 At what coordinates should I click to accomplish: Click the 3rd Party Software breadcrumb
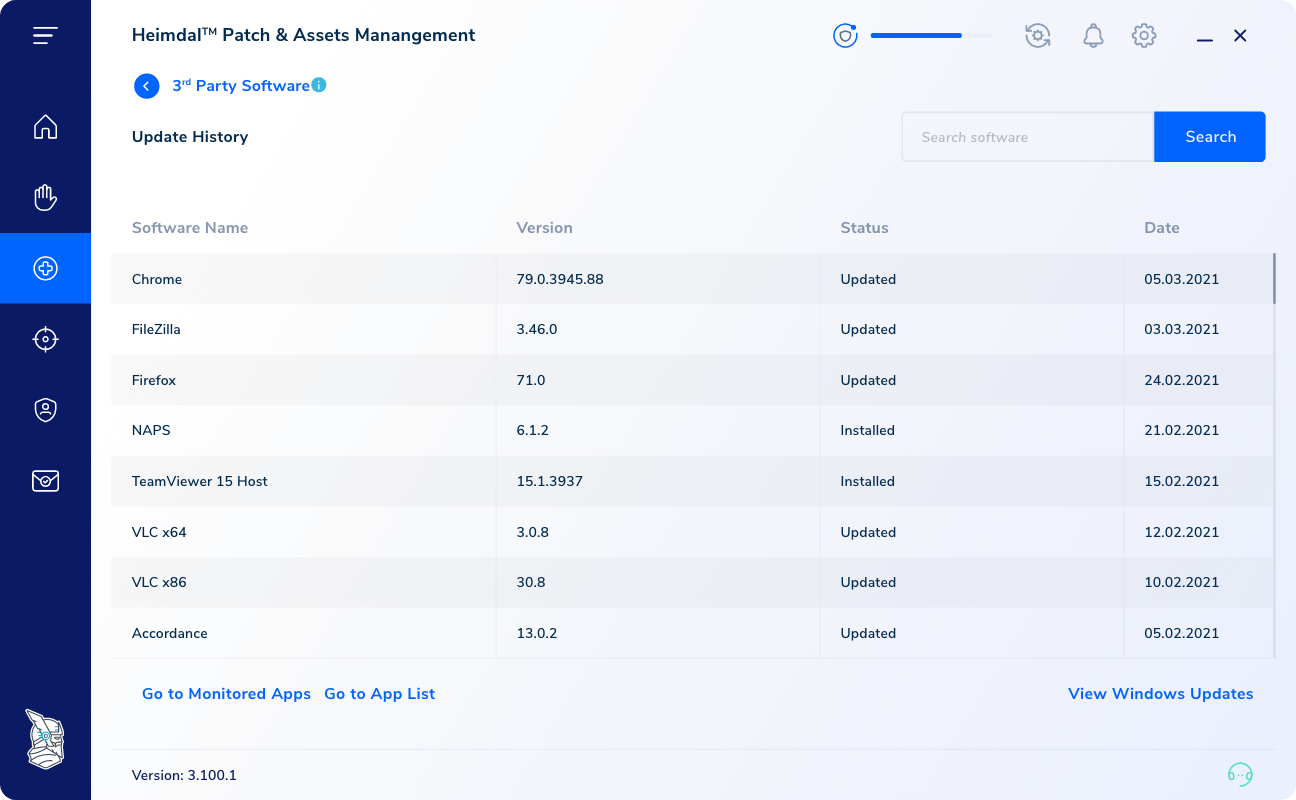coord(241,86)
